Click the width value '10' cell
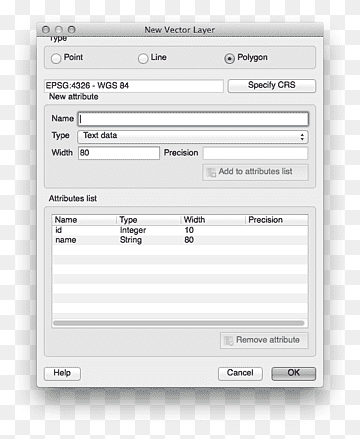 189,230
